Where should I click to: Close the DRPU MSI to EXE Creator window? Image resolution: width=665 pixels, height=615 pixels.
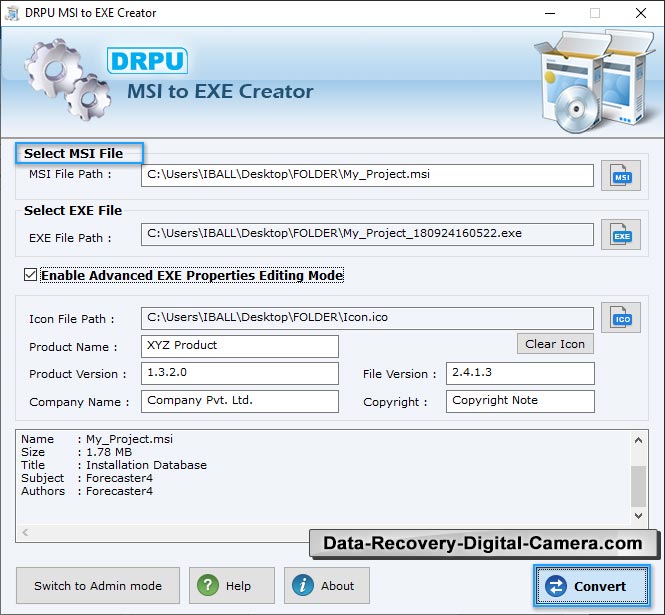641,13
